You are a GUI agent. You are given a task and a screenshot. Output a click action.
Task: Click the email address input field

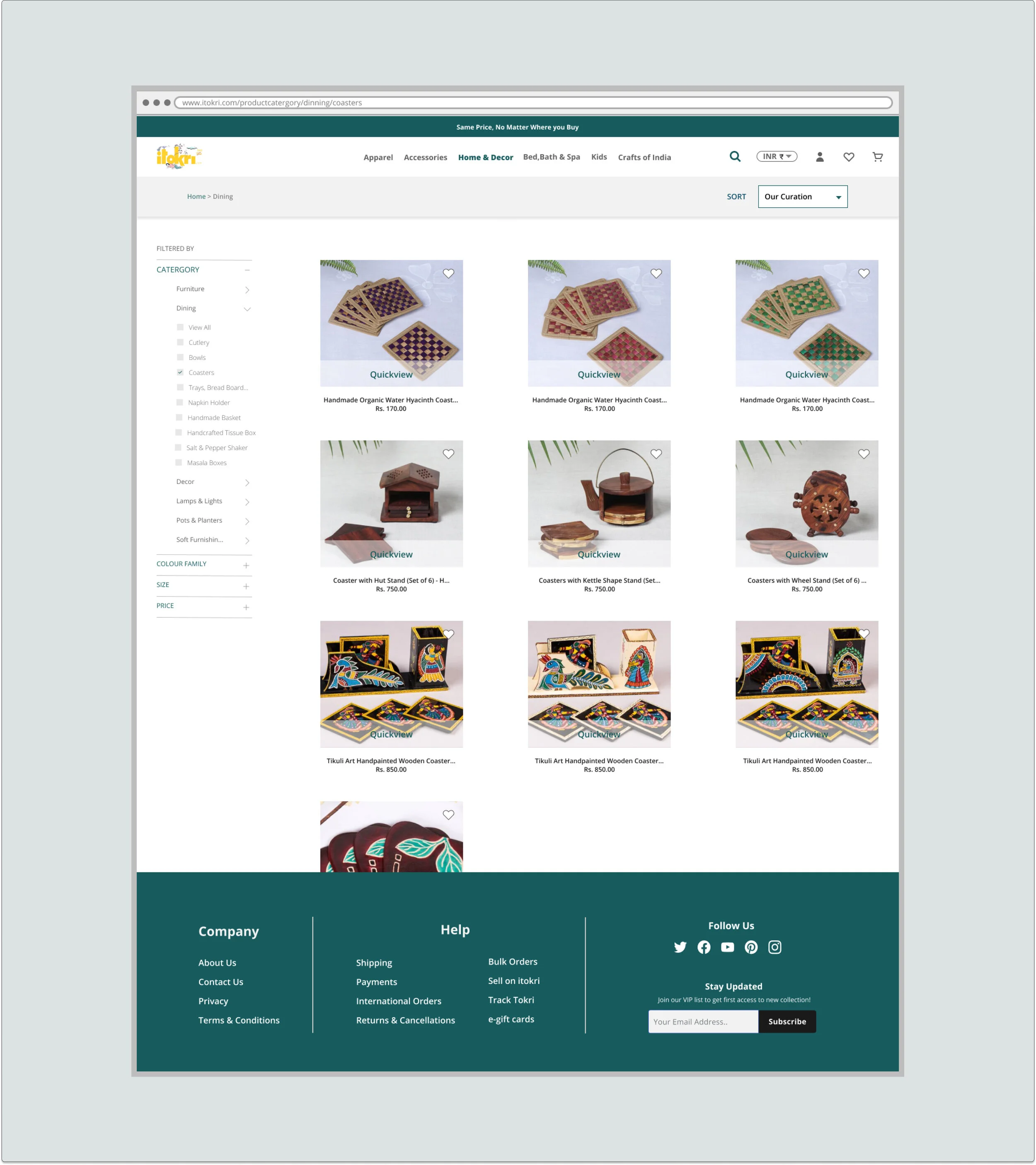pos(703,1022)
